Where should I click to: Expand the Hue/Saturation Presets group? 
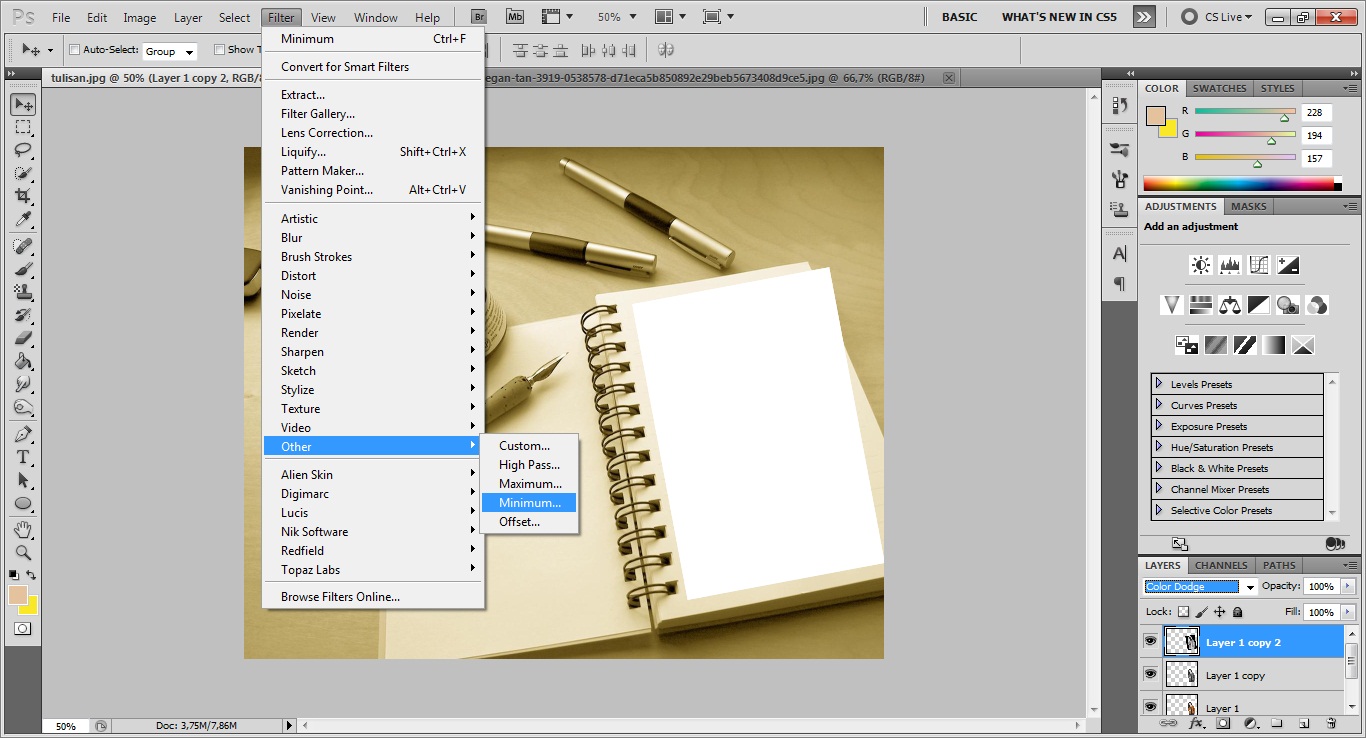[1159, 447]
